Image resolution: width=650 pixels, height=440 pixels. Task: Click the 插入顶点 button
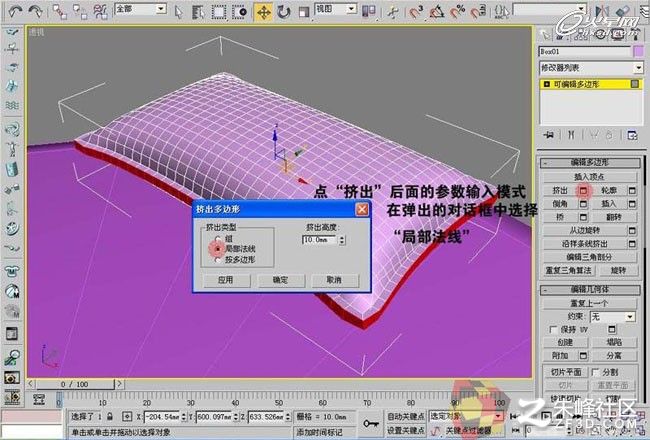click(x=589, y=177)
